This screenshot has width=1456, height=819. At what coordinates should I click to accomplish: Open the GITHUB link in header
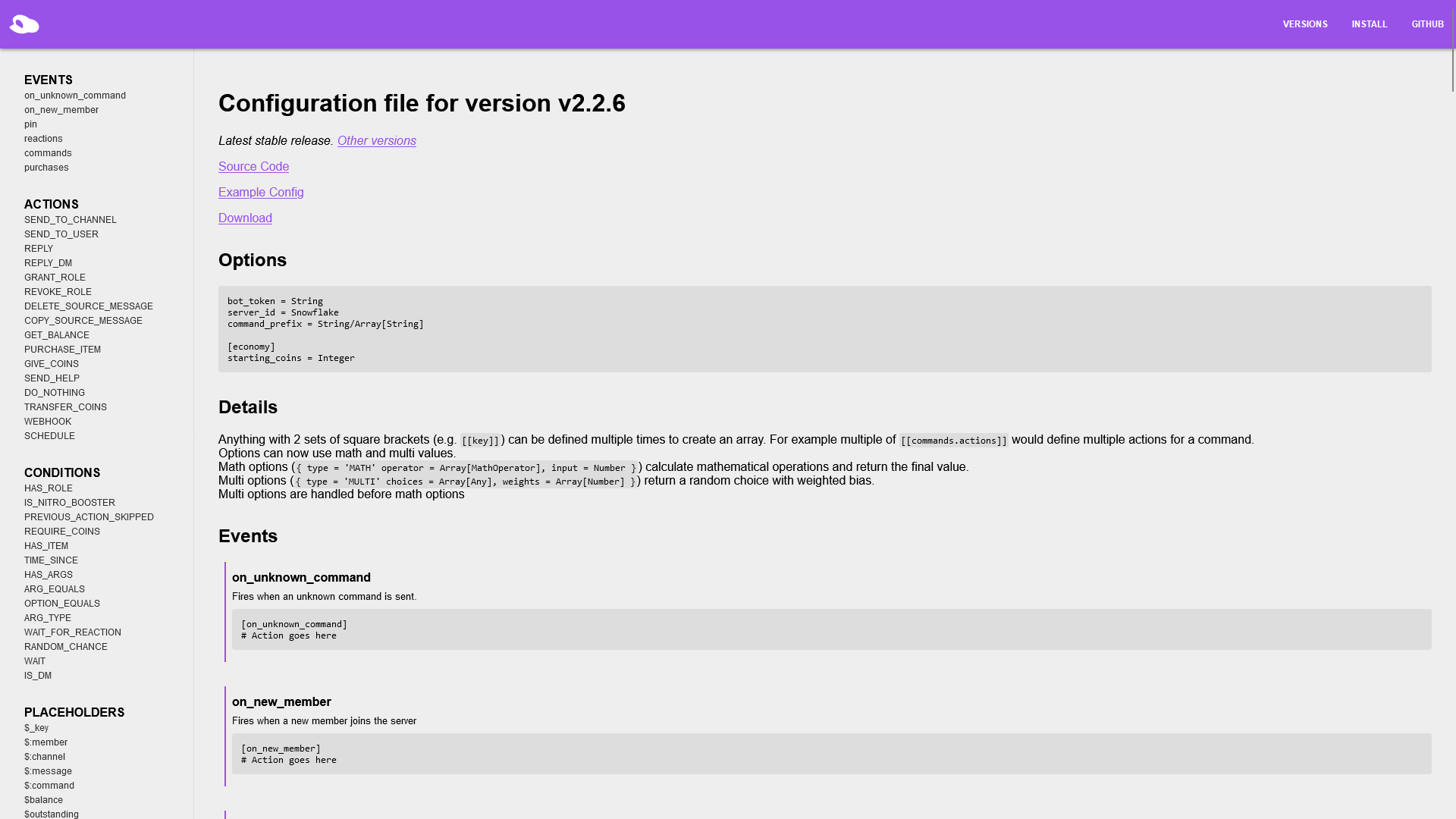[1427, 24]
